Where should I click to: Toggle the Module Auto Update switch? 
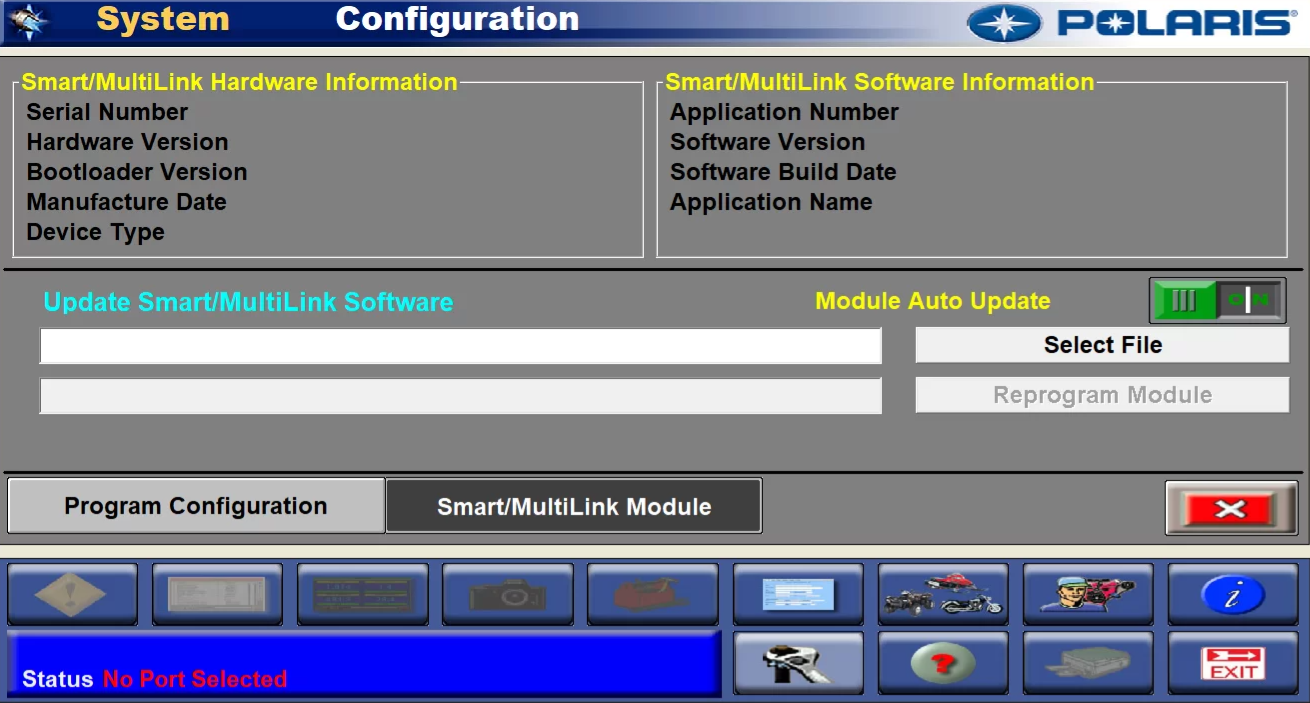click(x=1216, y=301)
